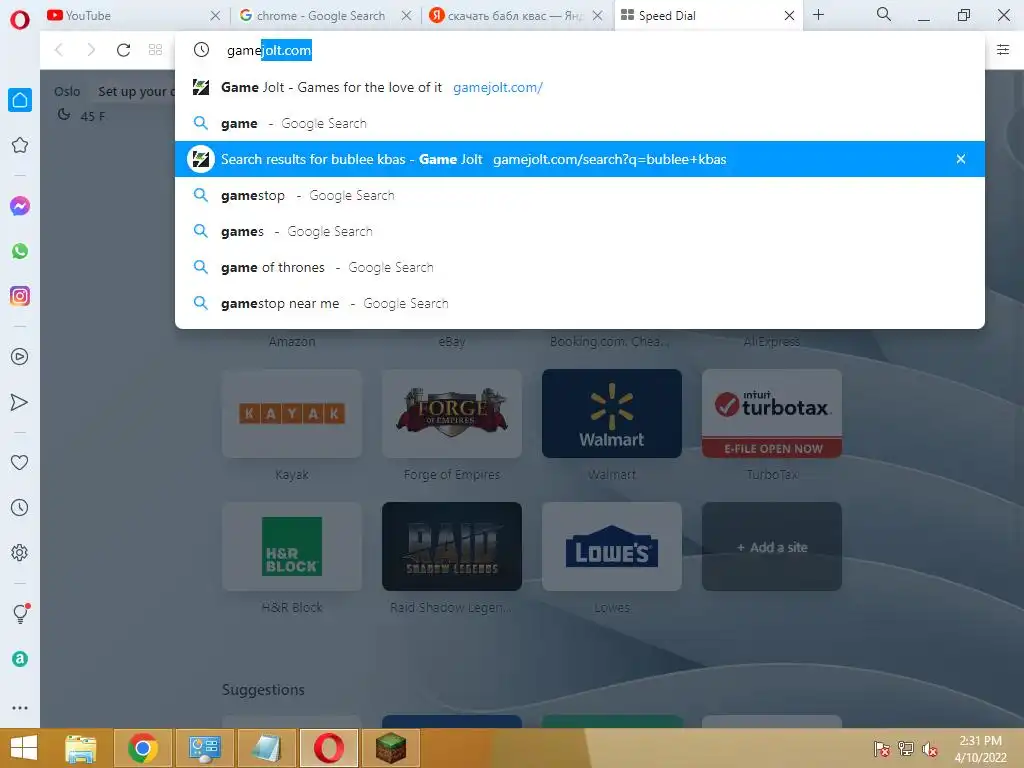This screenshot has width=1024, height=768.
Task: Click muted volume tray icon
Action: click(929, 749)
